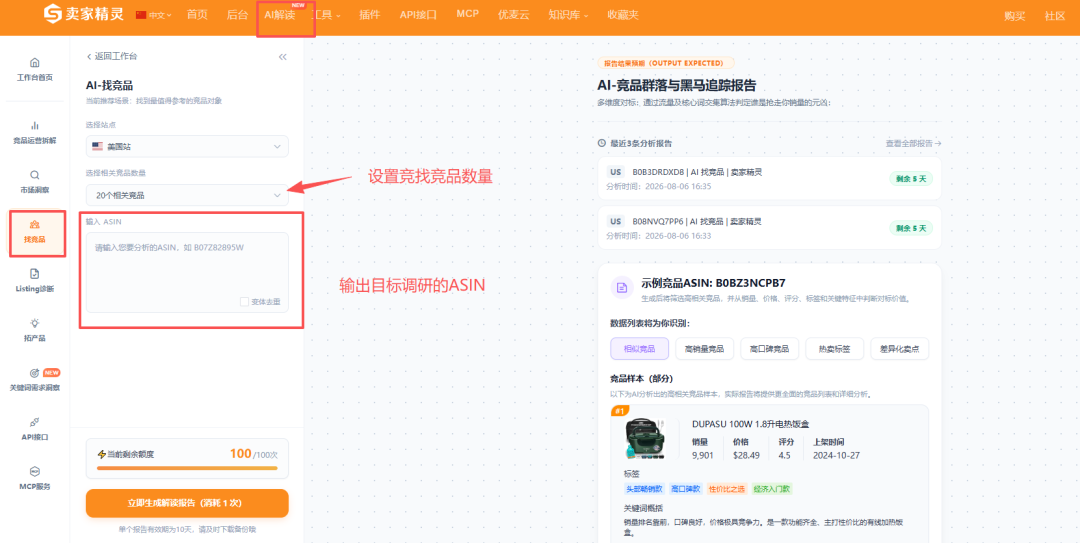
Task: Click 立即生成解读报告 button
Action: coord(187,503)
